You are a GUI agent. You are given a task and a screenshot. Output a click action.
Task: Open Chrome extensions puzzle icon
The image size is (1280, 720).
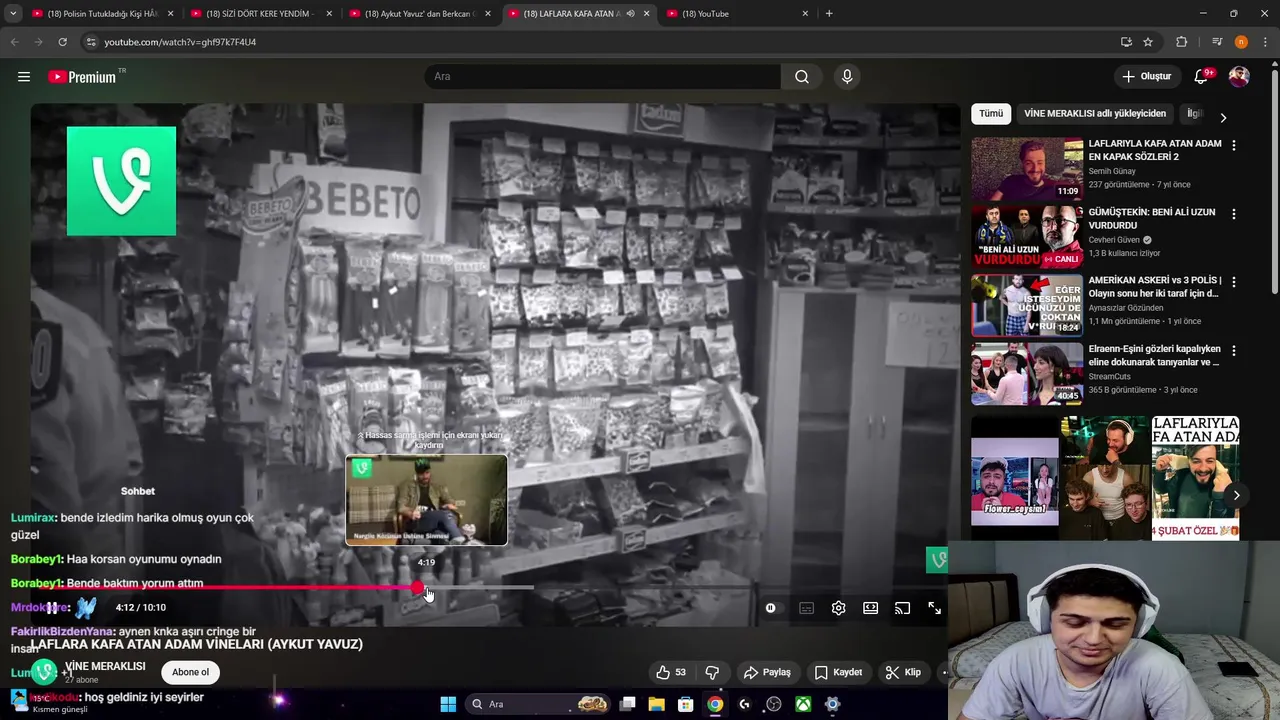(x=1181, y=42)
